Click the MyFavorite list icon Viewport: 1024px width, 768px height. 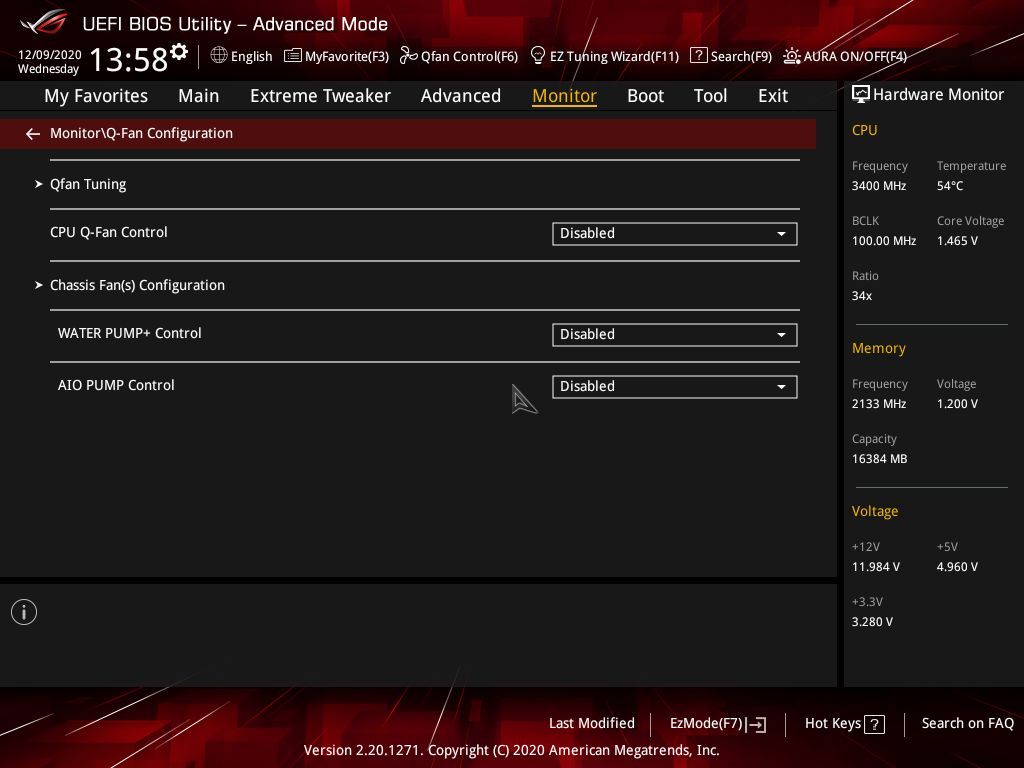click(293, 56)
